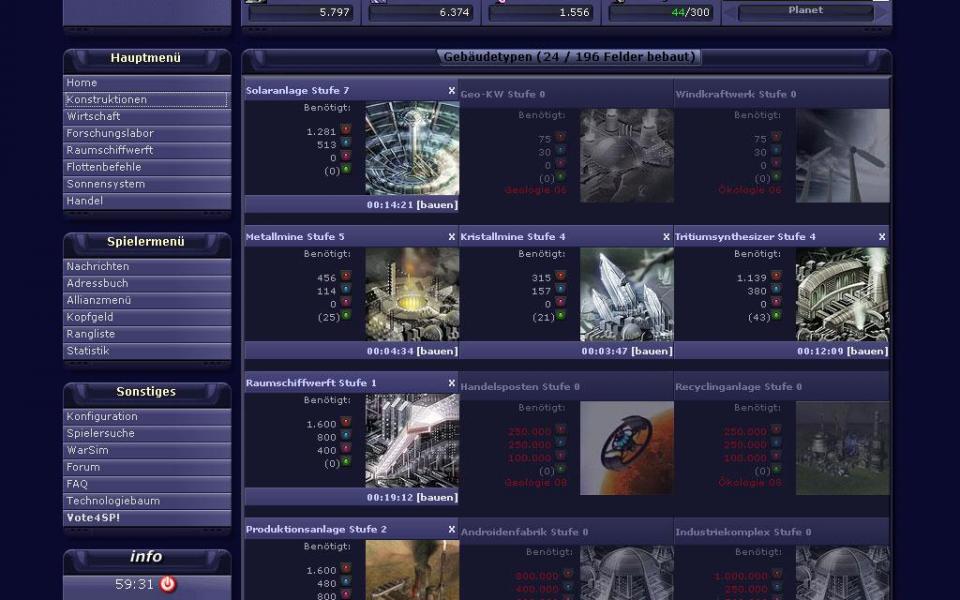Click the resource icon next to 1.281 in Solaranlage

[x=346, y=130]
